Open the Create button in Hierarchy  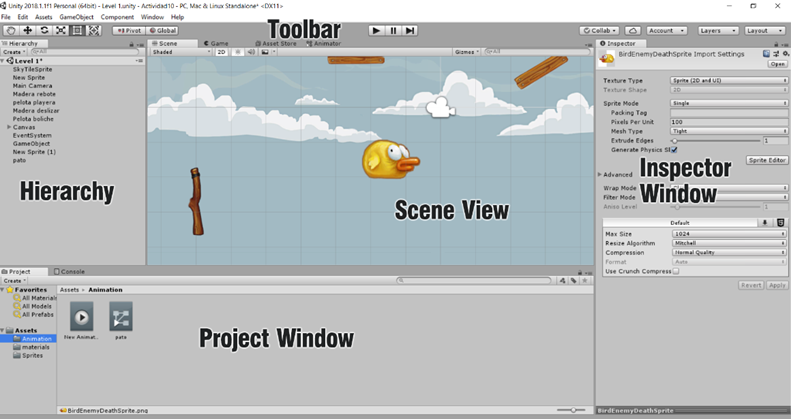pyautogui.click(x=14, y=52)
